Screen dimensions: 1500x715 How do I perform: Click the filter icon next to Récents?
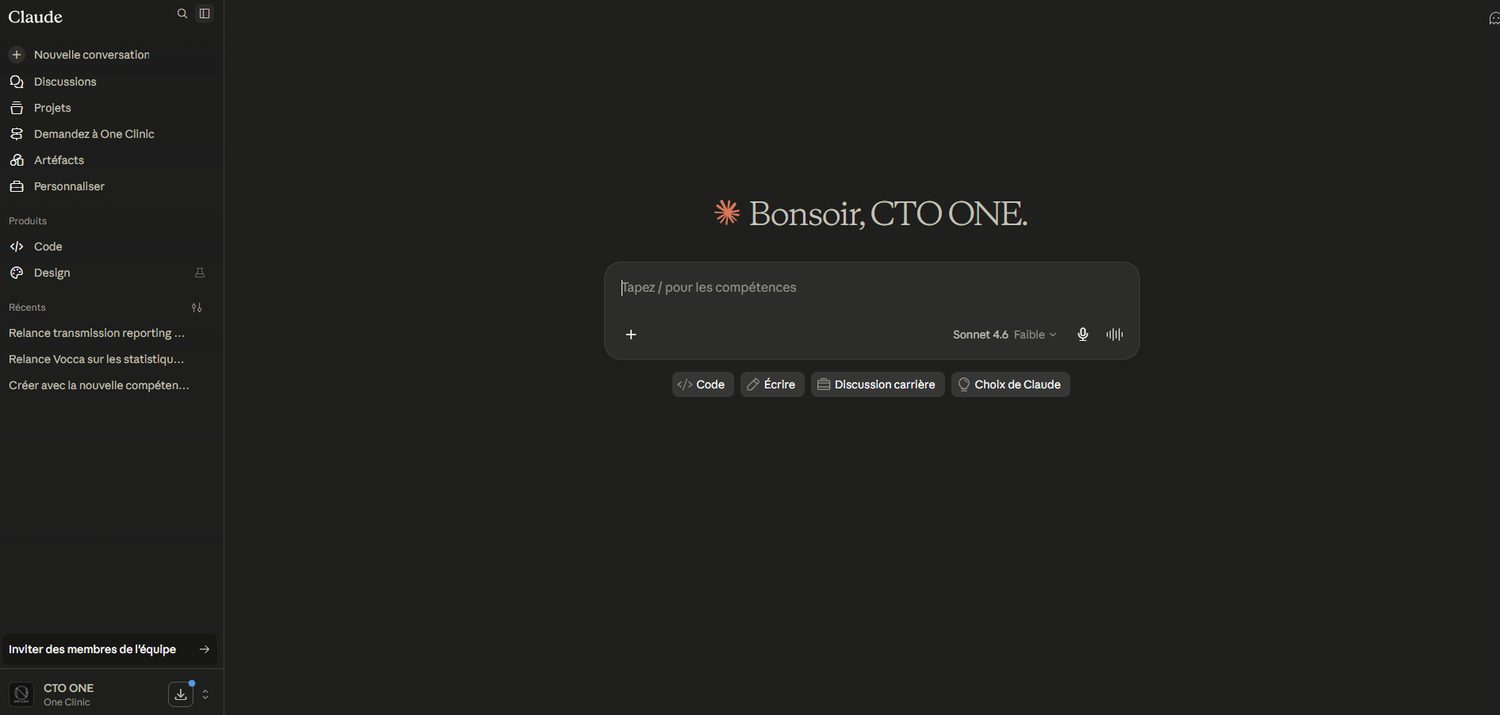click(197, 307)
